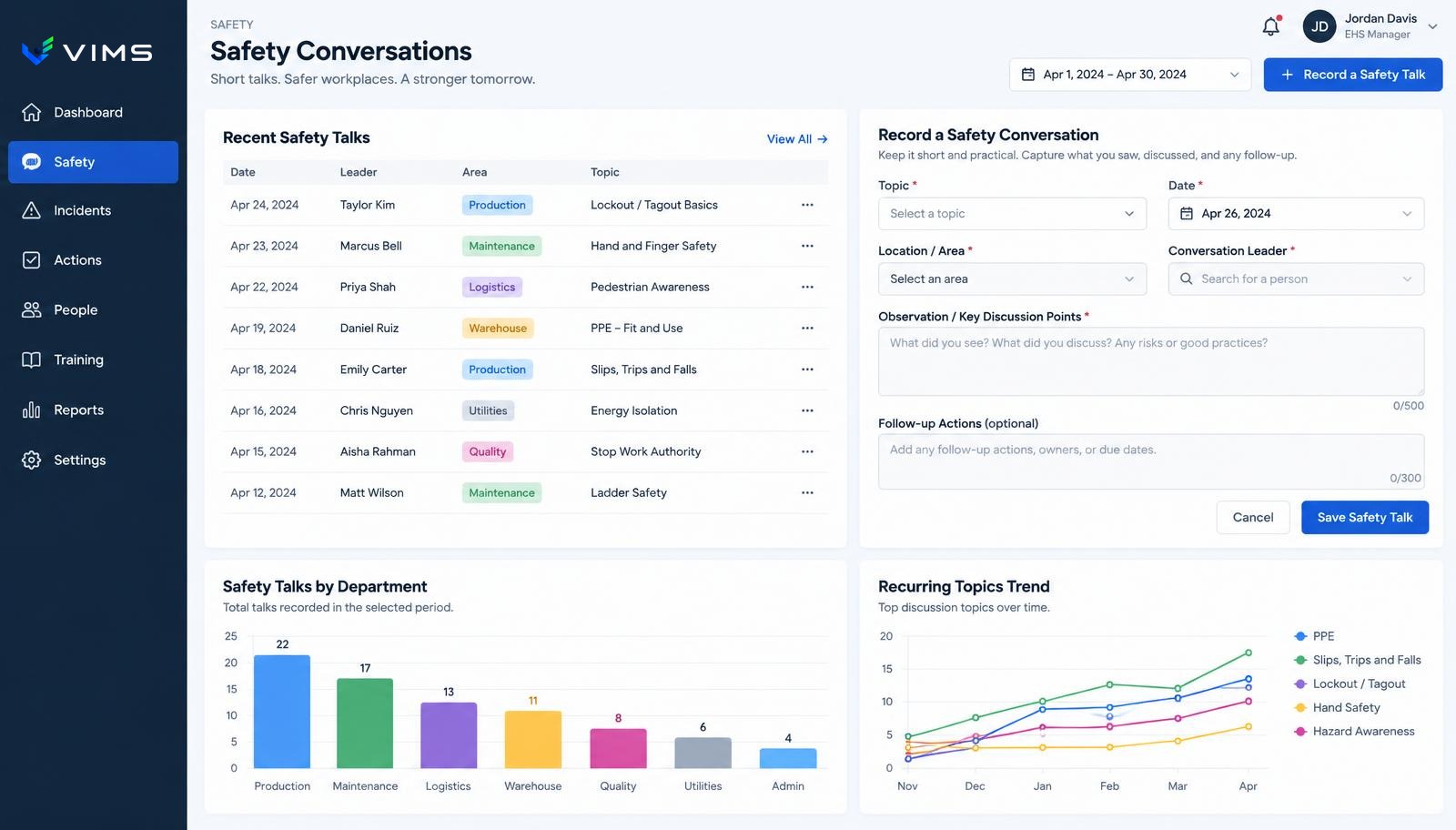Viewport: 1456px width, 830px height.
Task: Cancel the safety conversation form
Action: click(1253, 517)
